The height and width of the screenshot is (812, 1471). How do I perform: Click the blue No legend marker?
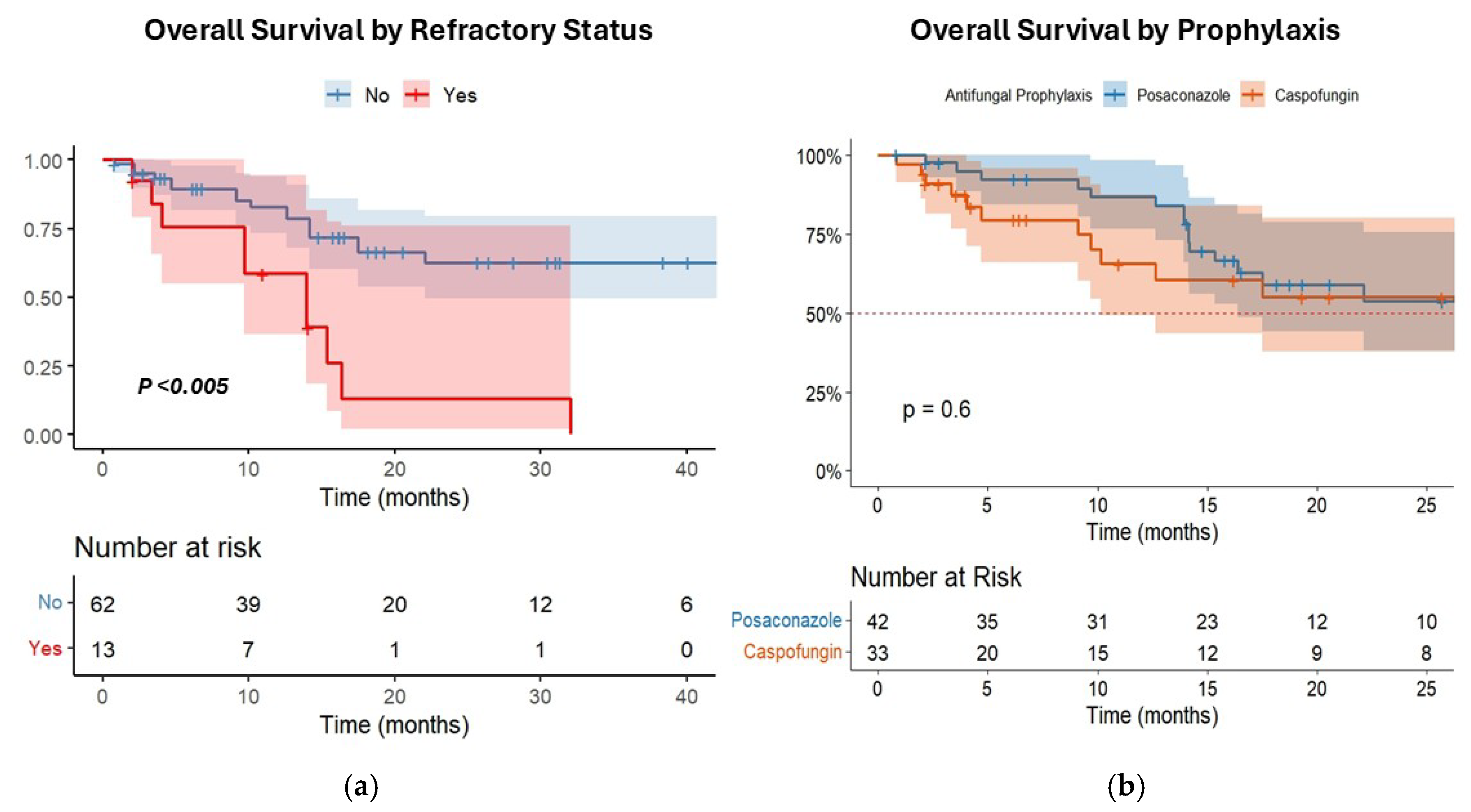[338, 94]
